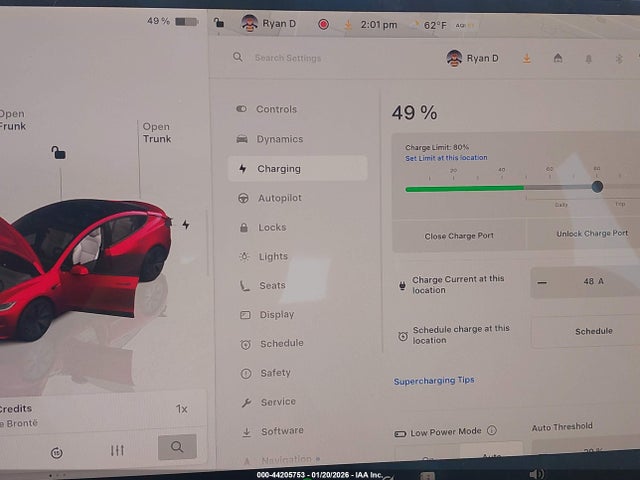Tap the 15-second rewind icon

(x=56, y=453)
